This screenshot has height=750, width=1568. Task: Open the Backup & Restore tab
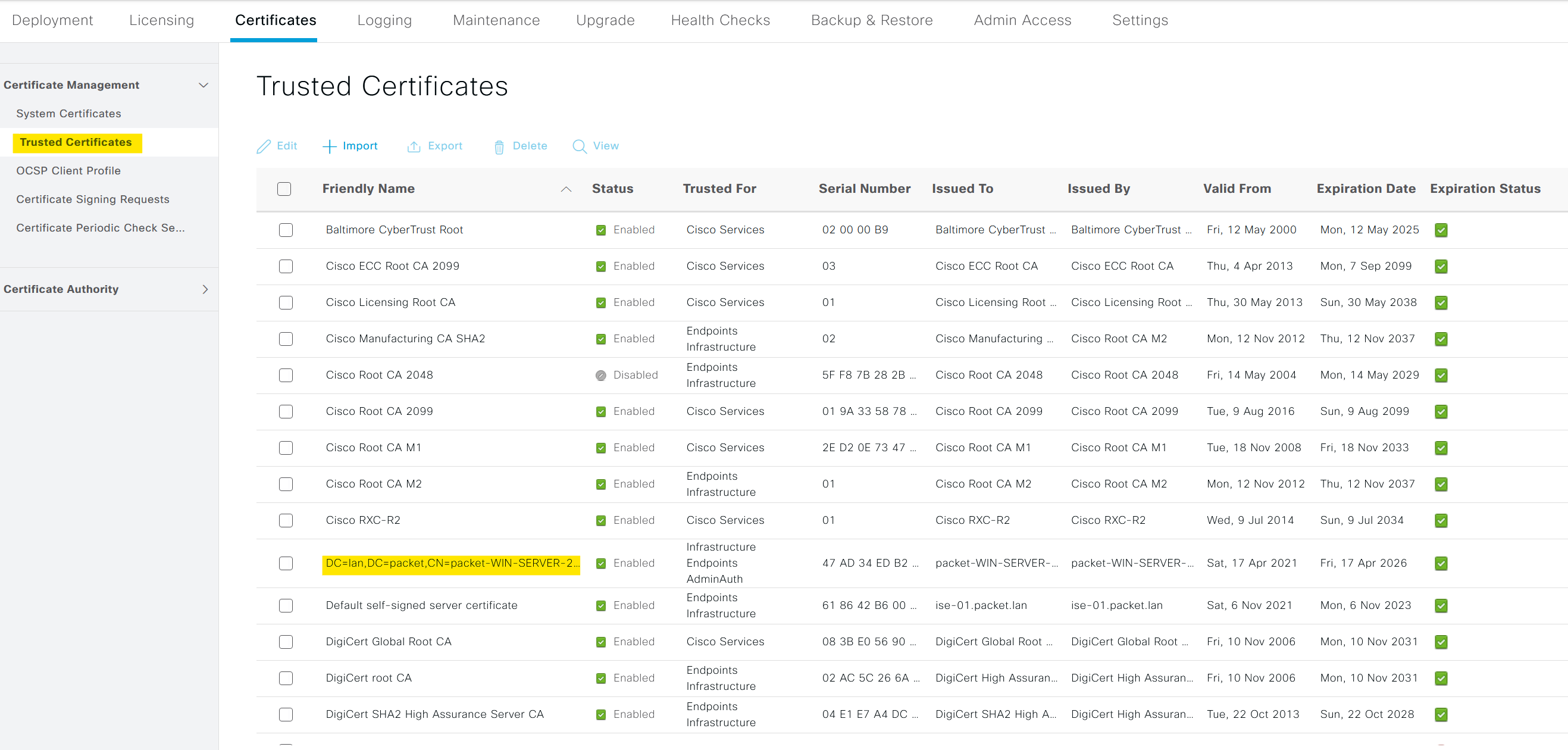click(x=872, y=20)
